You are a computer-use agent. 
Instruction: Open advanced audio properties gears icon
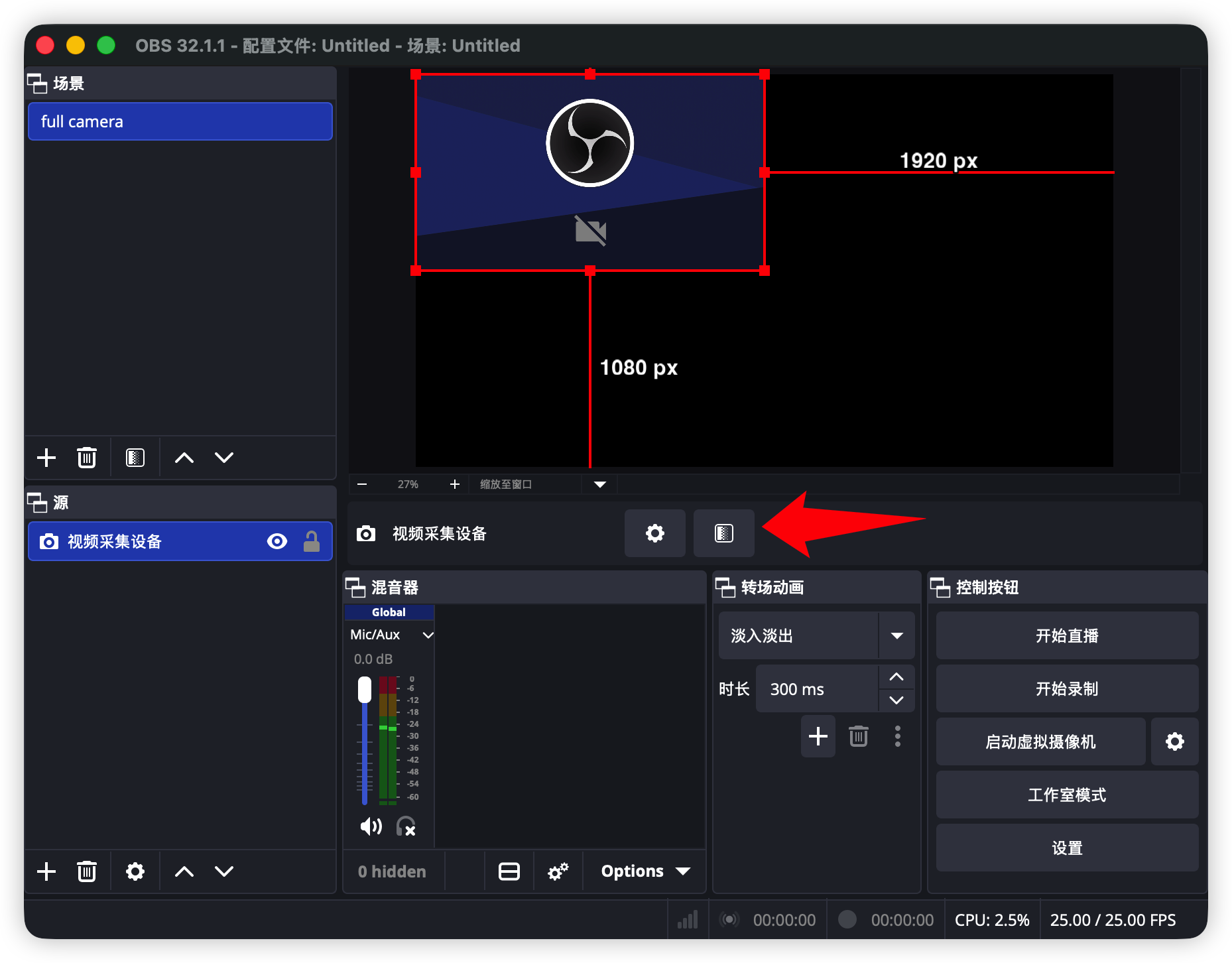[558, 871]
